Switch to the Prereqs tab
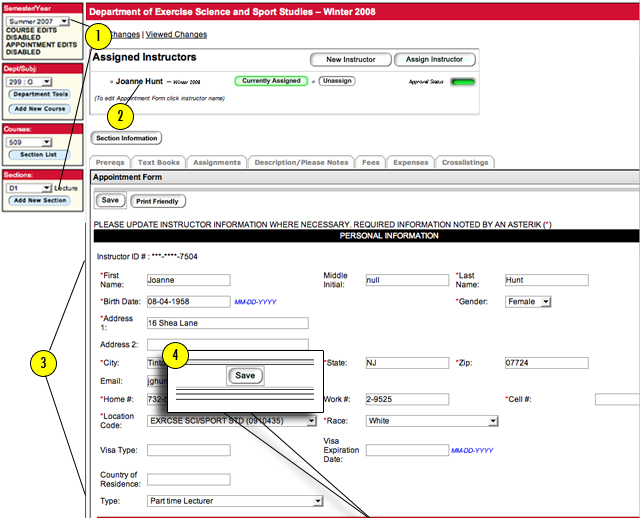 (x=110, y=162)
